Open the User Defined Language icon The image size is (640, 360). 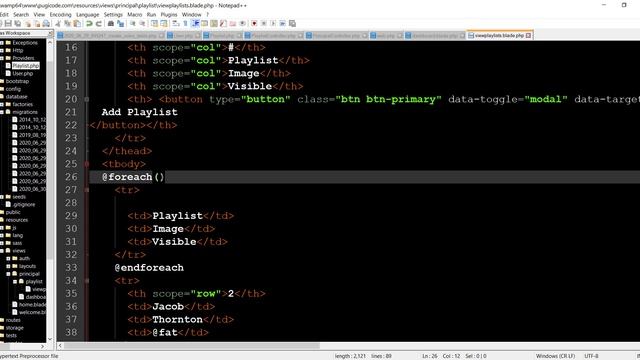(x=203, y=23)
